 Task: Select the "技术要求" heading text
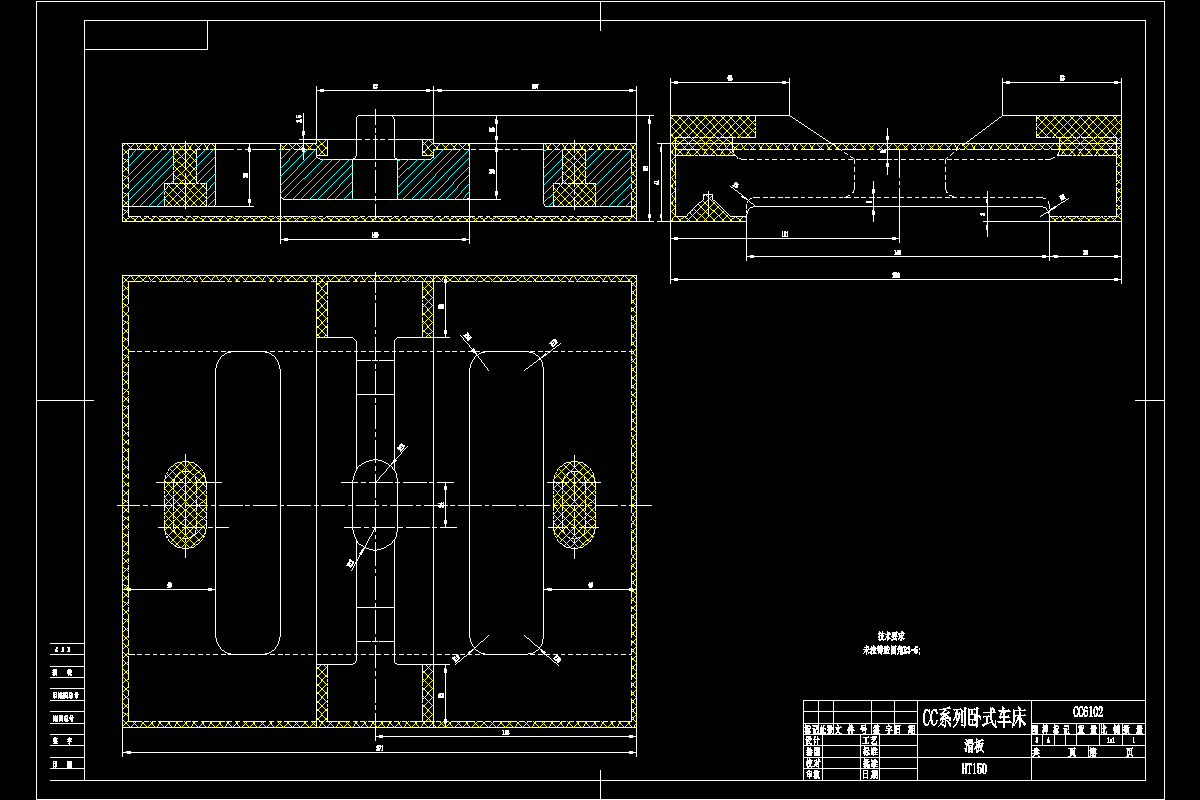coord(891,635)
